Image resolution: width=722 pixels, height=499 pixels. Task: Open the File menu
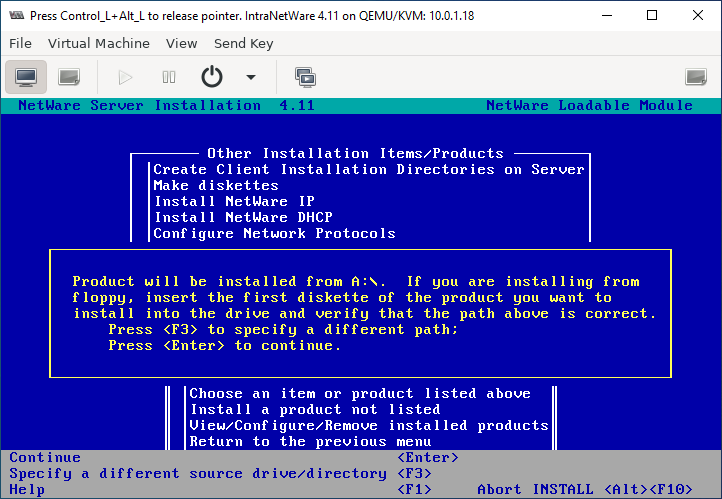tap(20, 43)
